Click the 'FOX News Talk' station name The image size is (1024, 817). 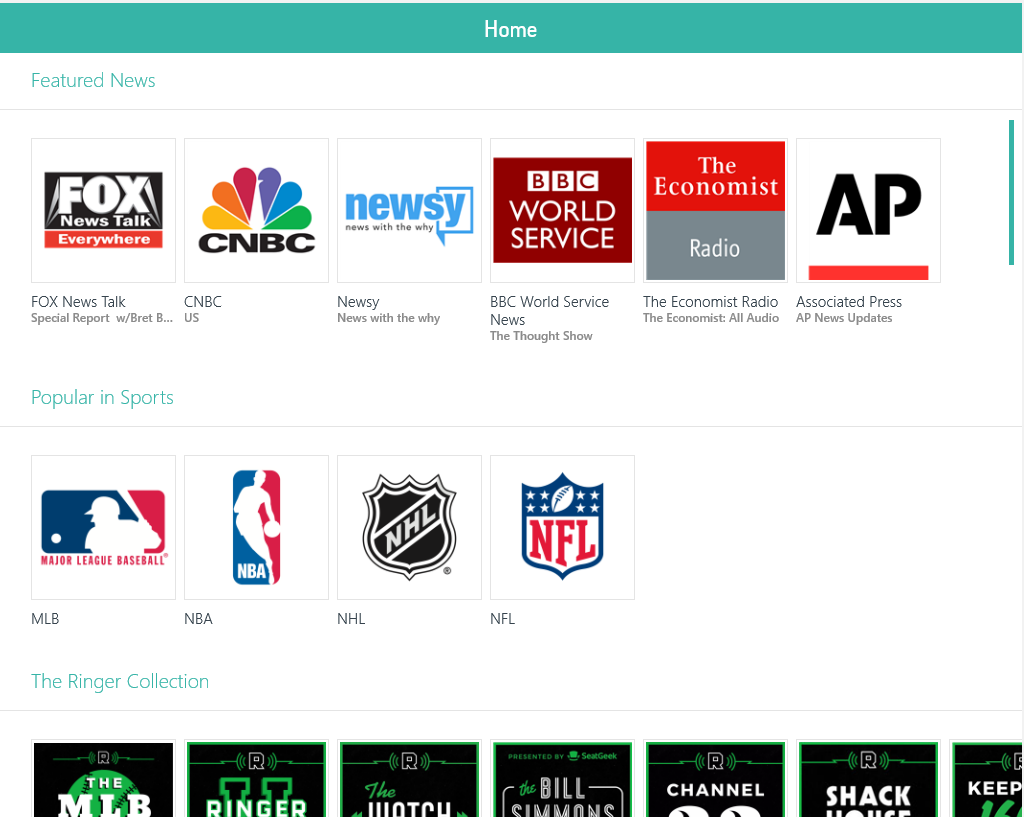pyautogui.click(x=78, y=302)
